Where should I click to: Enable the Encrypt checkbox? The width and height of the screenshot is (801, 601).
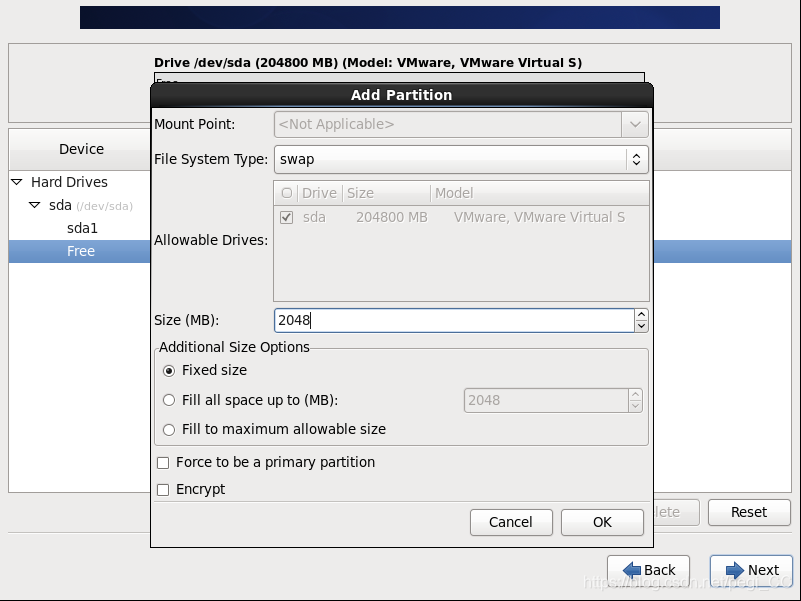pos(163,490)
